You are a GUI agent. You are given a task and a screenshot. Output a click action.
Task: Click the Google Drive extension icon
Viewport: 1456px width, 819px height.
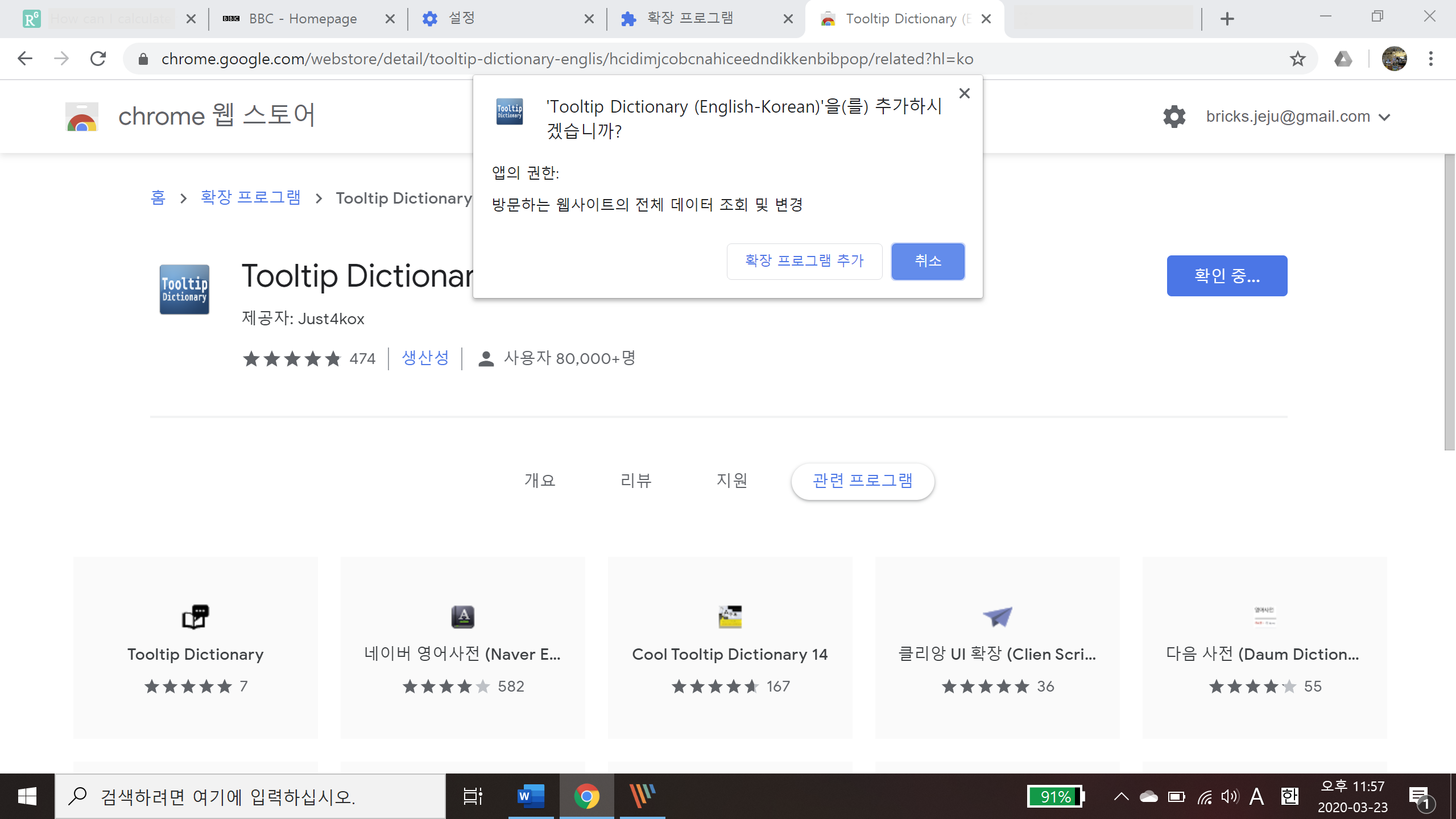[x=1343, y=59]
